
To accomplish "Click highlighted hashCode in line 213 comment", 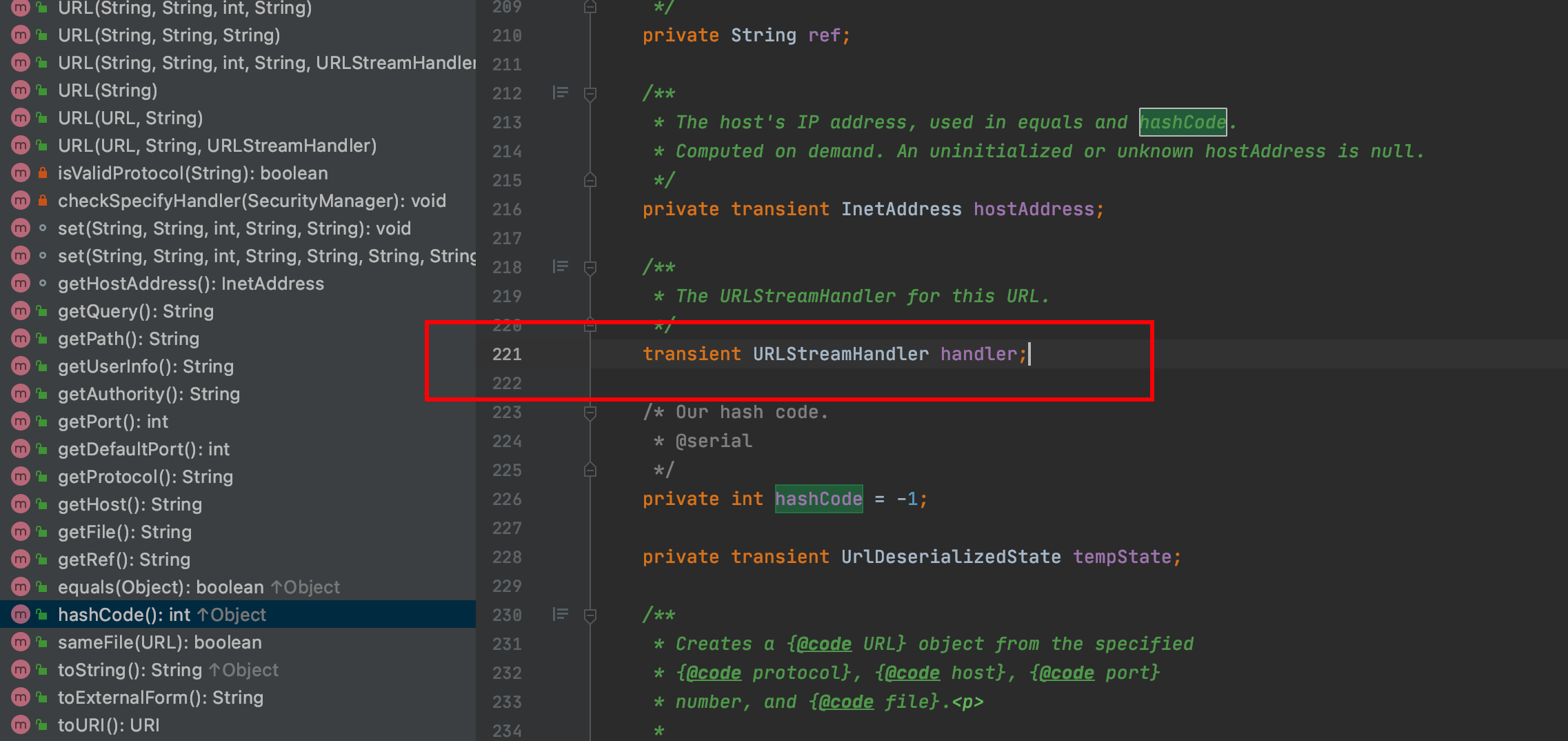I will pyautogui.click(x=1183, y=122).
